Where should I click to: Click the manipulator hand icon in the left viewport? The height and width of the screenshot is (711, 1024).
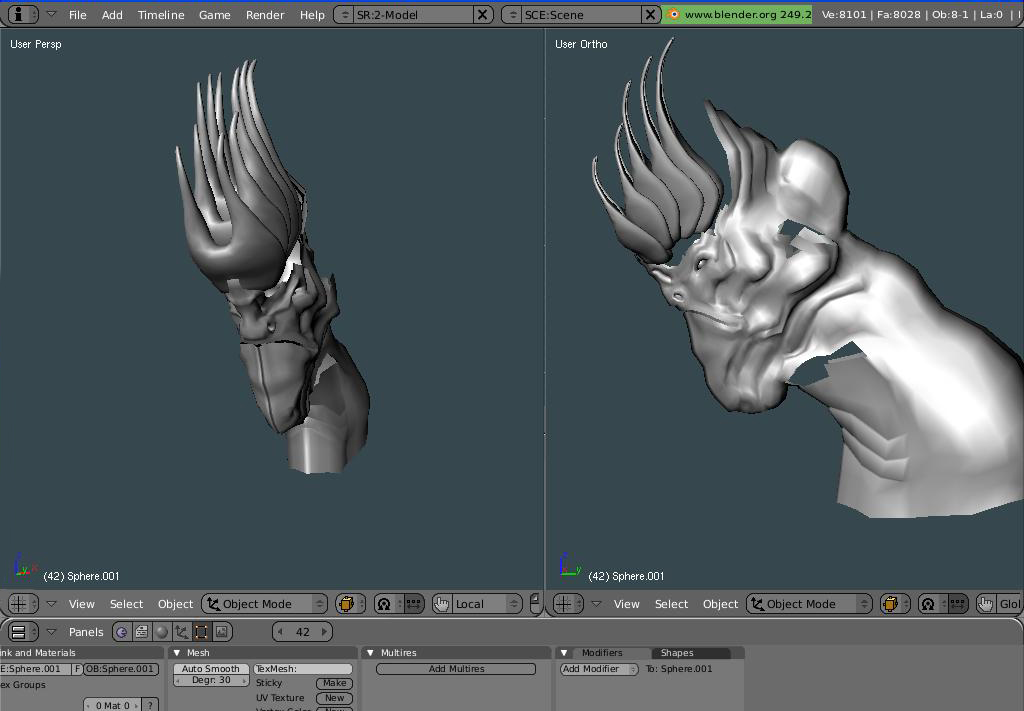(442, 604)
